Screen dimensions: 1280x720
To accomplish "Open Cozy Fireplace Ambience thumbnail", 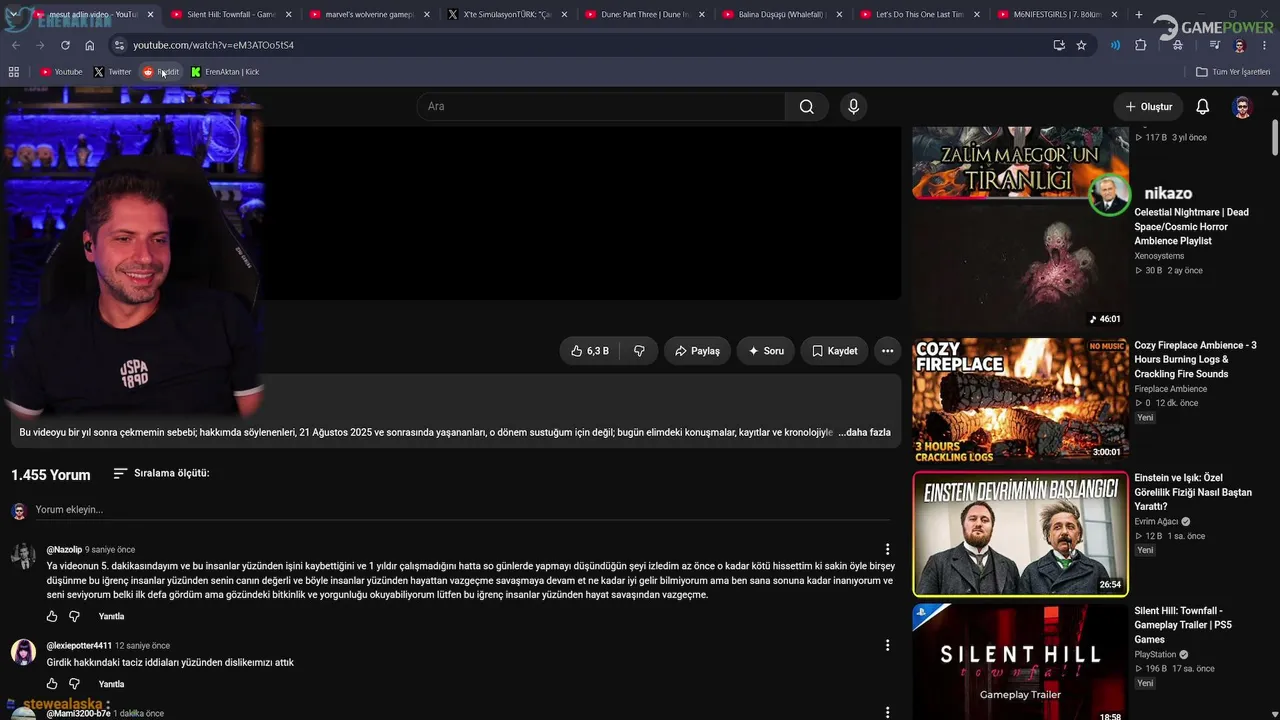I will [x=1020, y=399].
